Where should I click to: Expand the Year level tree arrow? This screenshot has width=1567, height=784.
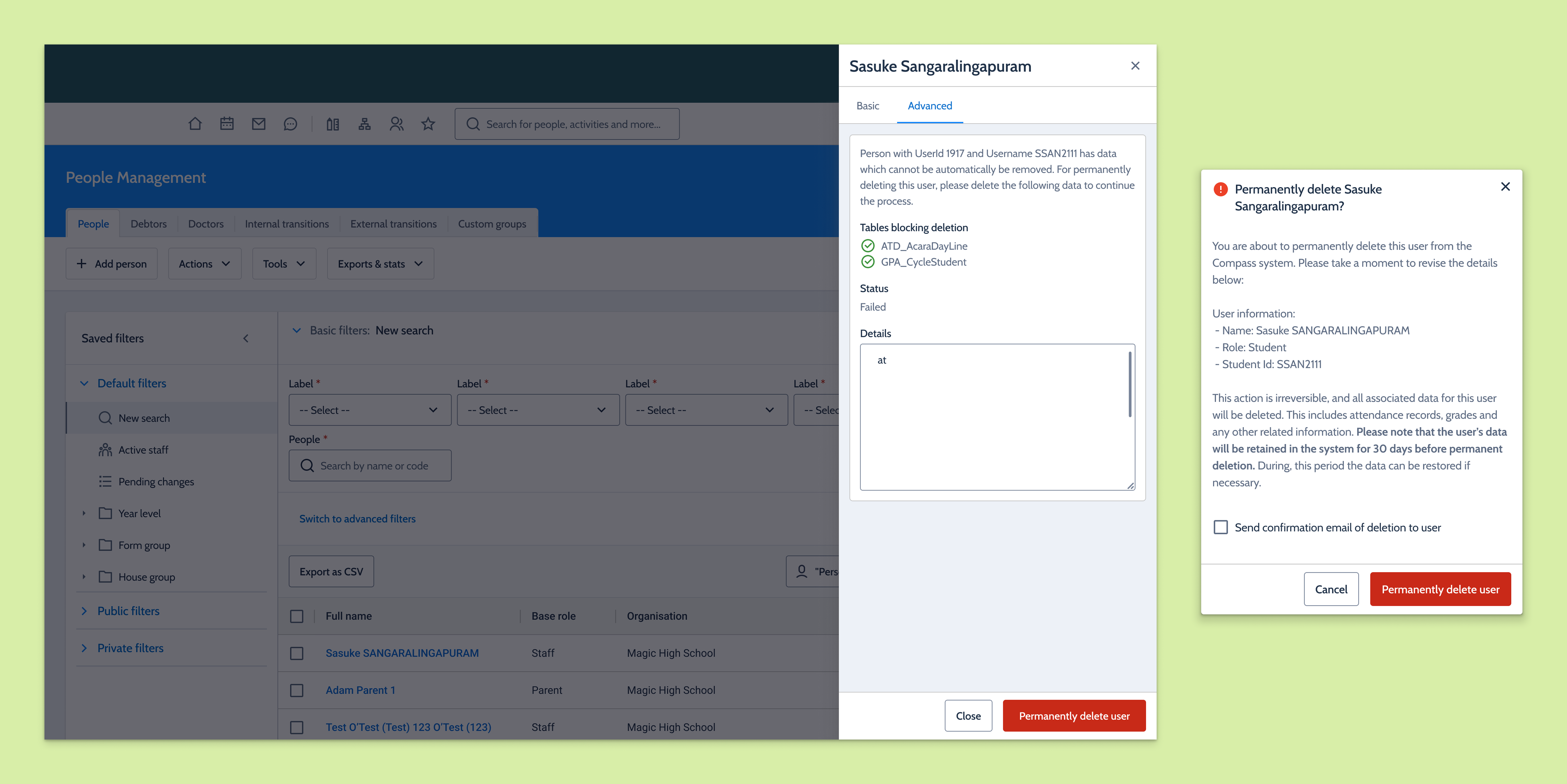click(x=84, y=513)
